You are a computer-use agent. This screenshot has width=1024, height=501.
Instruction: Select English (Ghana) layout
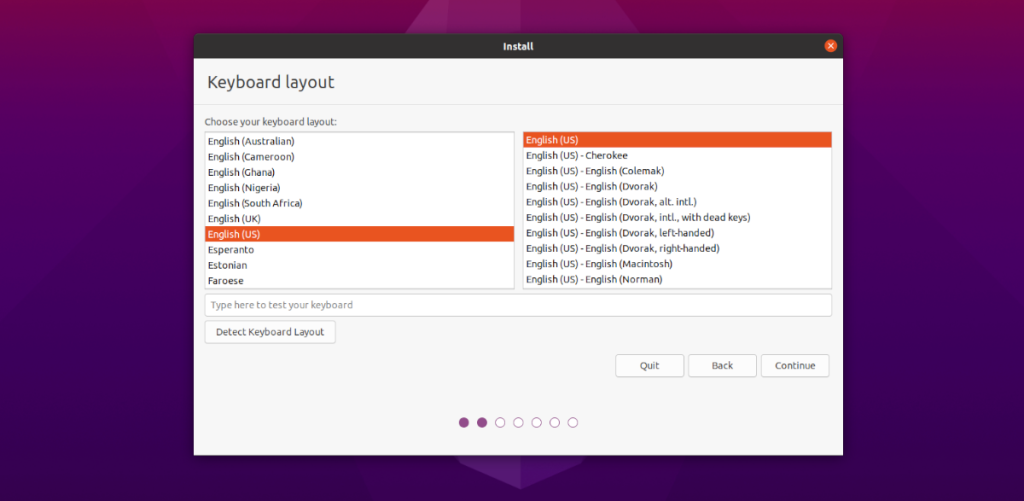[359, 172]
